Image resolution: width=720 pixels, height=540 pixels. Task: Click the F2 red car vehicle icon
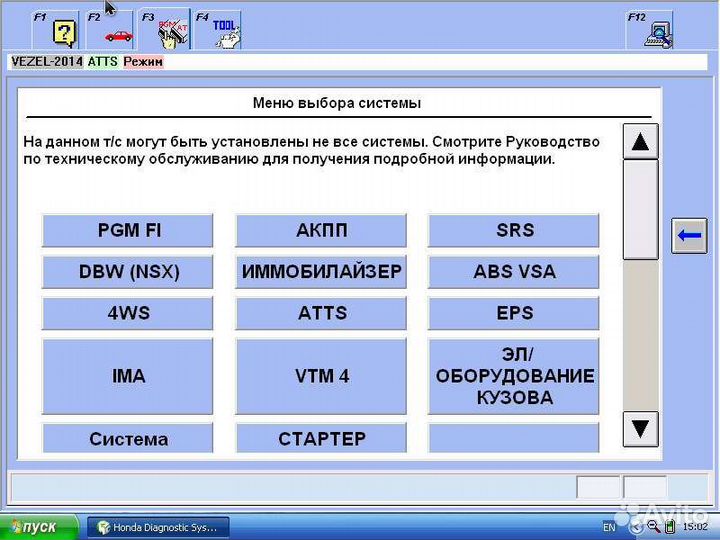point(119,33)
